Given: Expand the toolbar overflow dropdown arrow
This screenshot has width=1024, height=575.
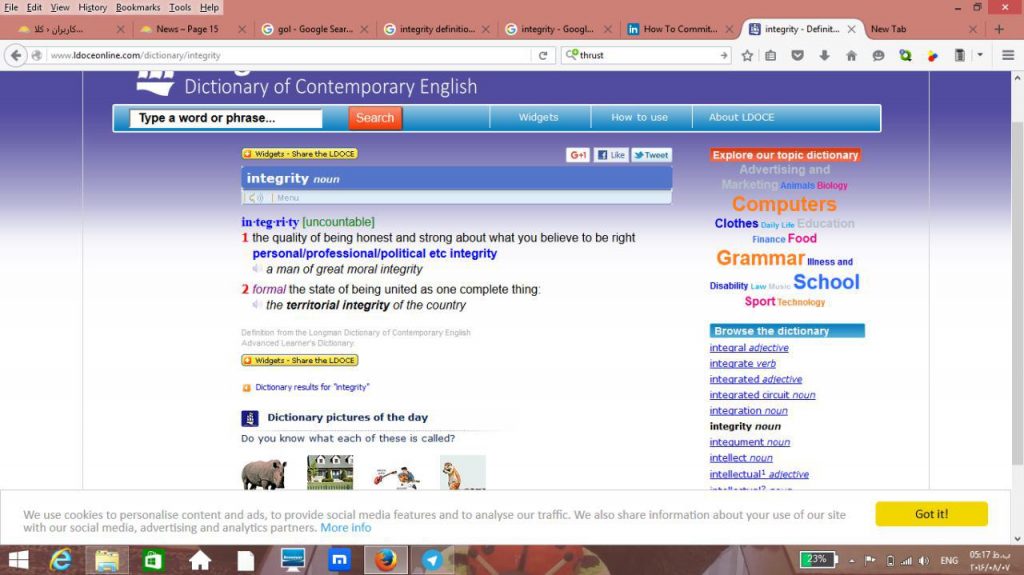Looking at the screenshot, I should coord(980,56).
